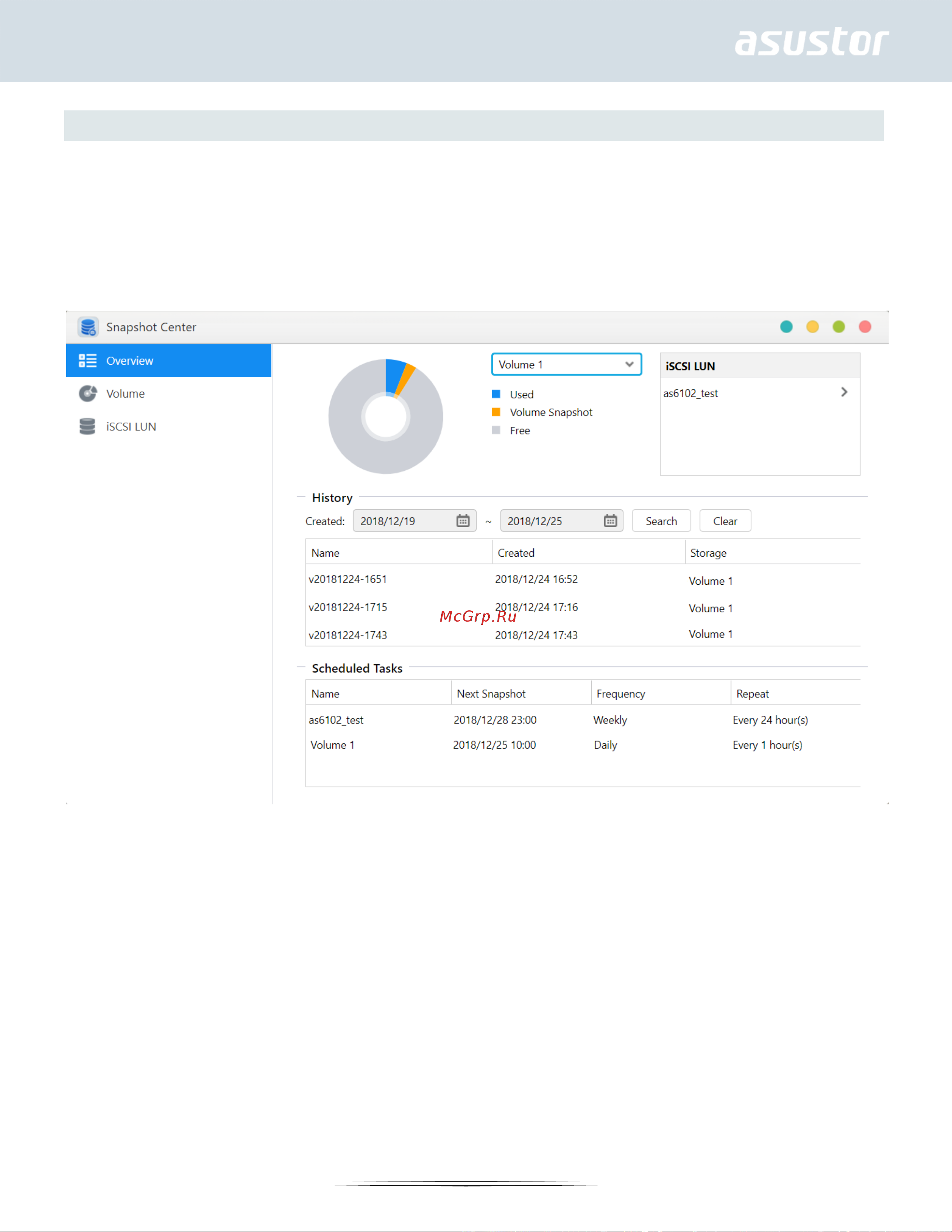
Task: Click the Volume pie icon in sidebar
Action: [87, 393]
